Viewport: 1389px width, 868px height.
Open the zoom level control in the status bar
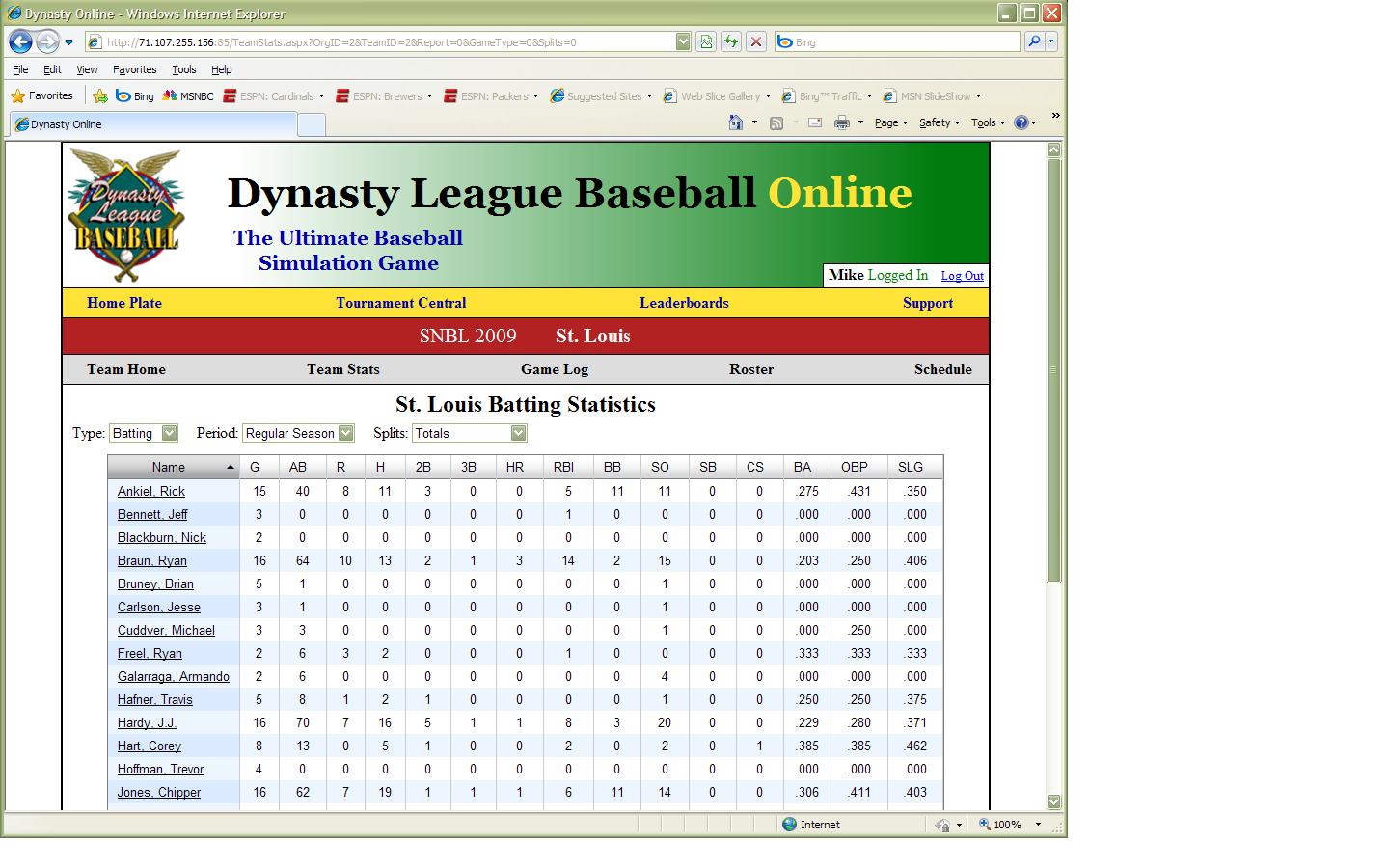point(1007,824)
